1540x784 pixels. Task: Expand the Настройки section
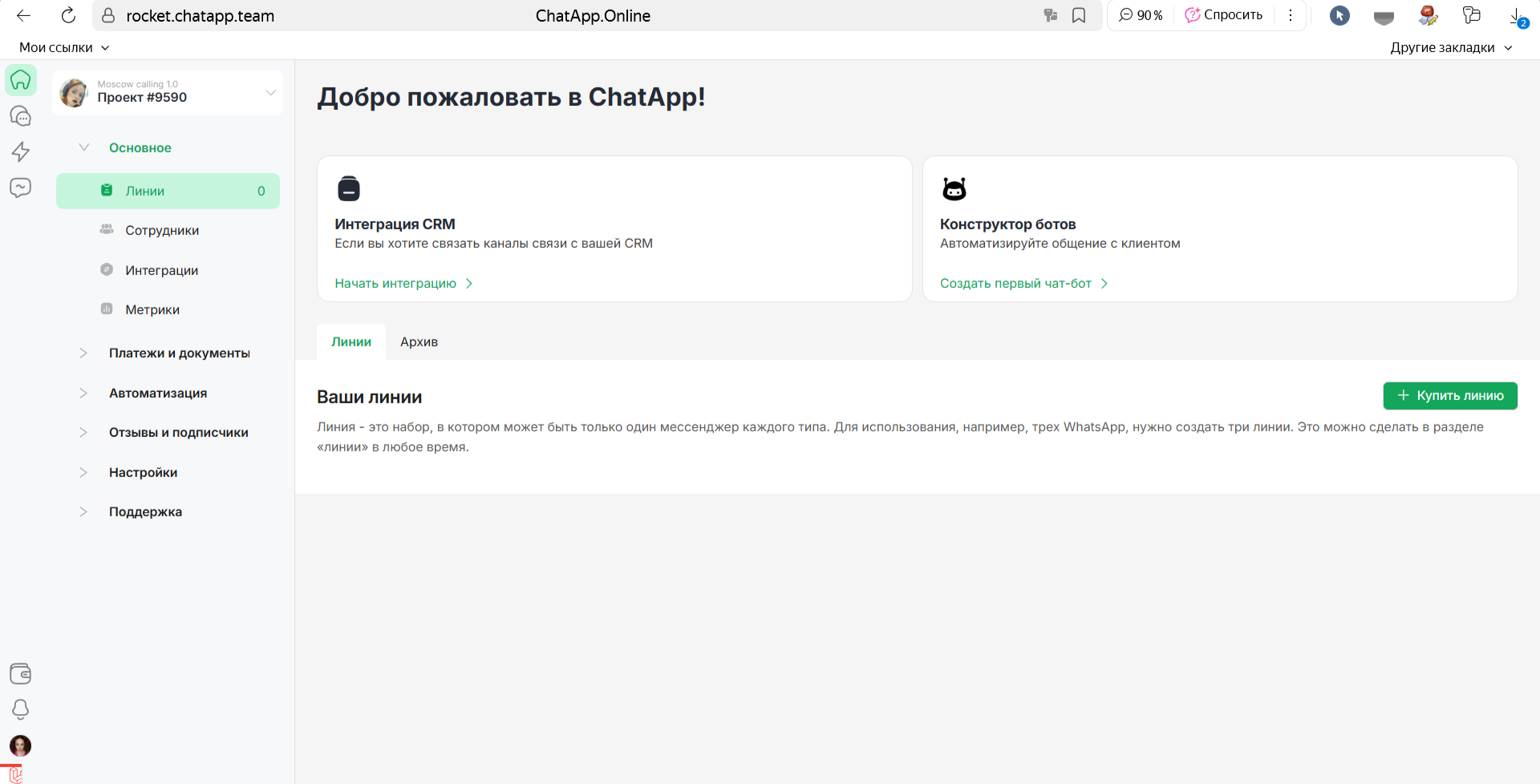click(143, 473)
